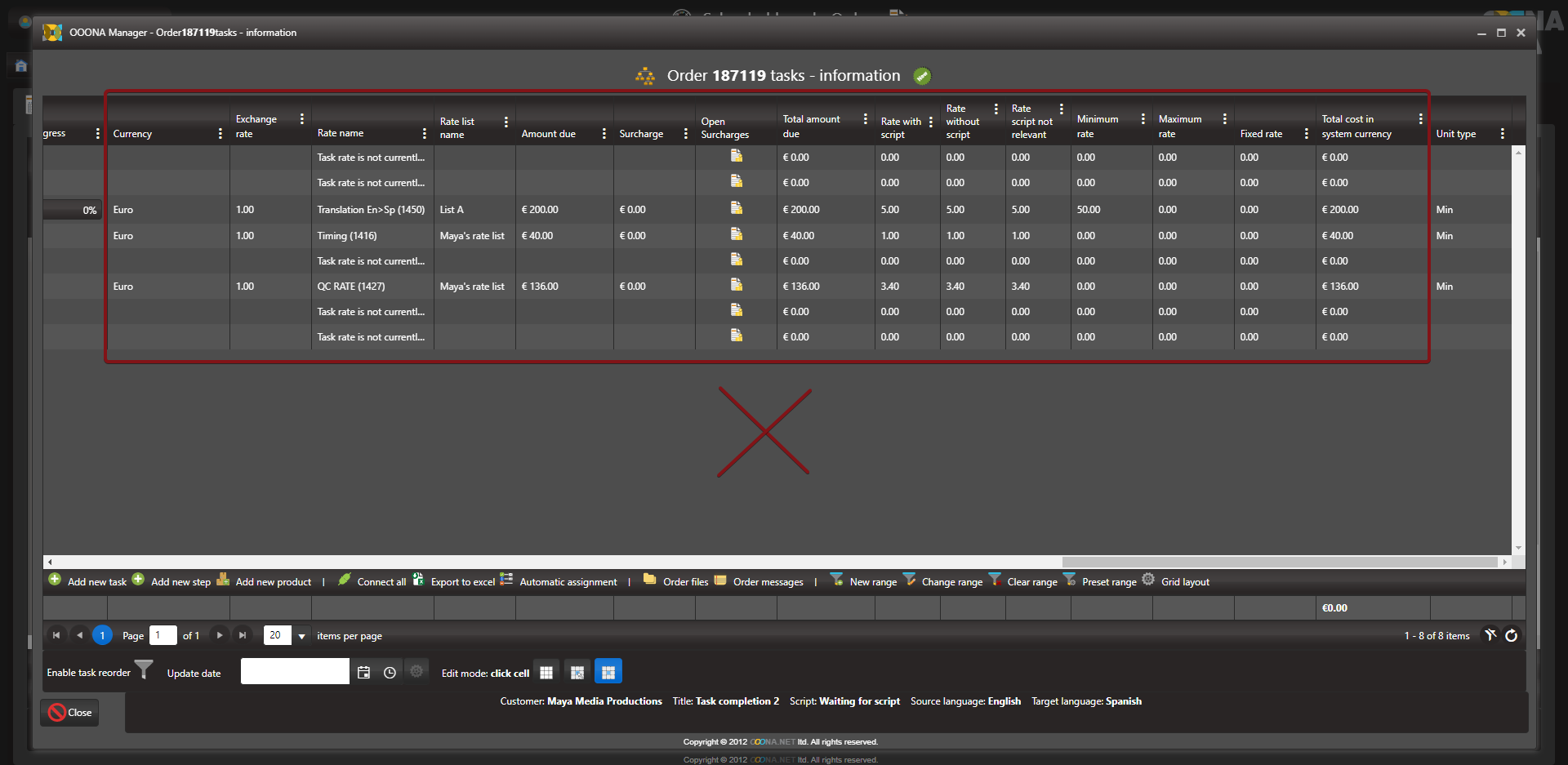Click the horizontal scrollbar thumb below the grid
The height and width of the screenshot is (765, 1568).
(1279, 562)
